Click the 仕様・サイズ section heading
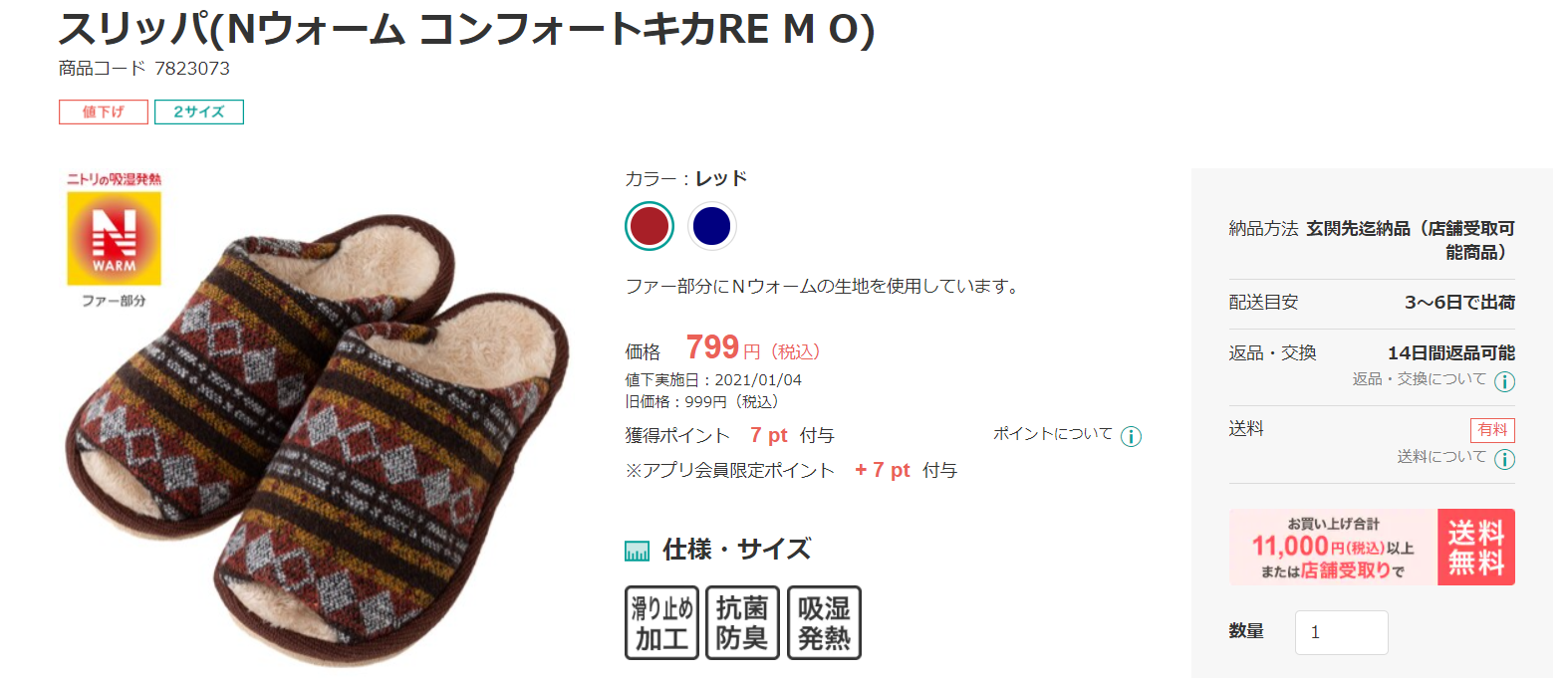Image resolution: width=1568 pixels, height=678 pixels. (x=736, y=550)
